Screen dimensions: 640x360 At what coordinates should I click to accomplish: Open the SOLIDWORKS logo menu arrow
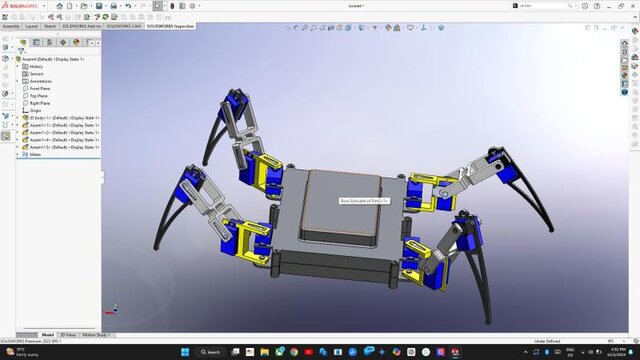[44, 6]
